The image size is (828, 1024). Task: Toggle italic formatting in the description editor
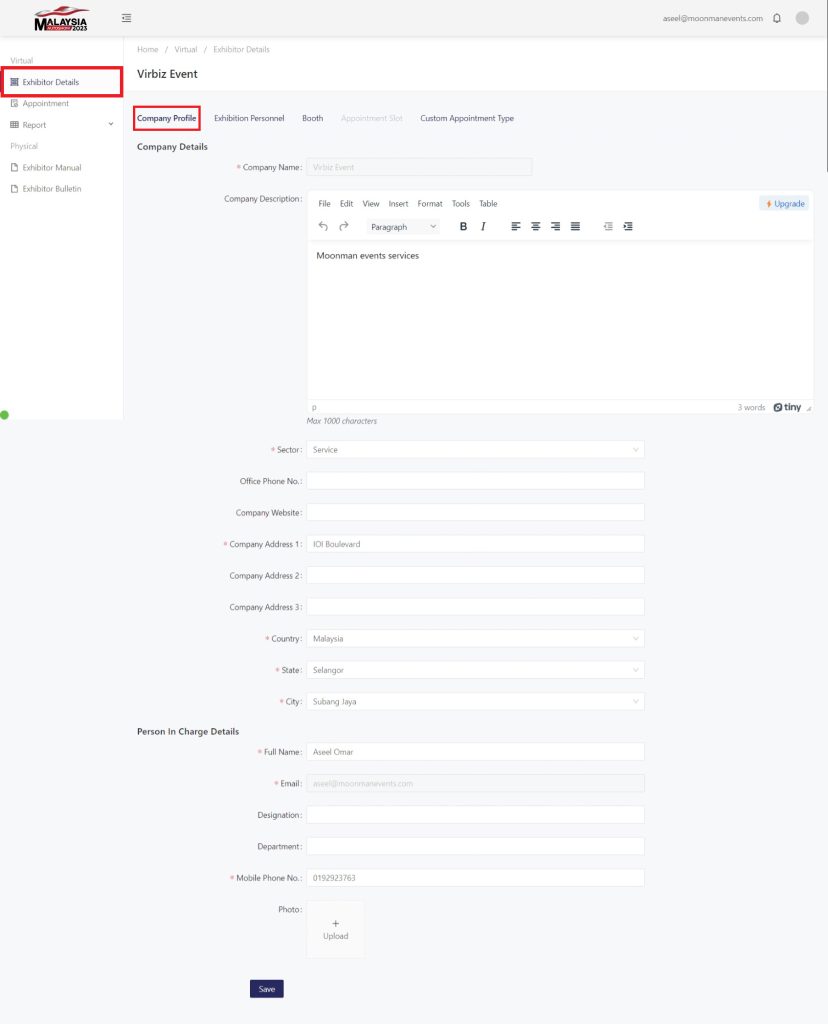483,226
